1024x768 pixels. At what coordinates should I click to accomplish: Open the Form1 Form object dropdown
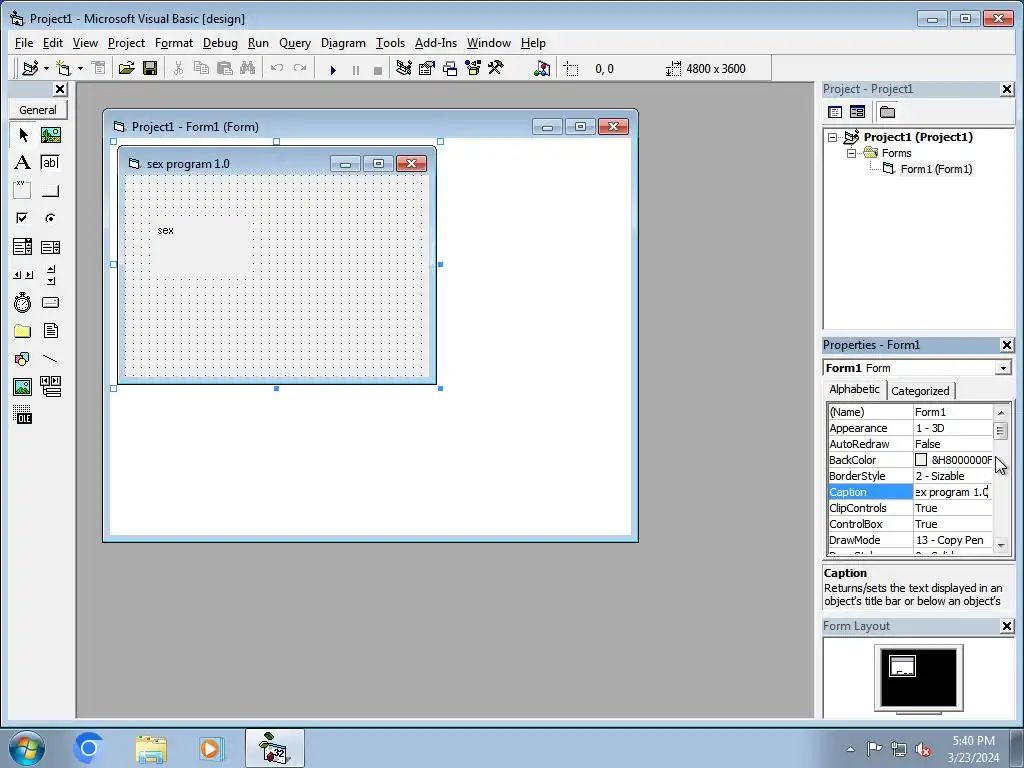coord(1003,368)
